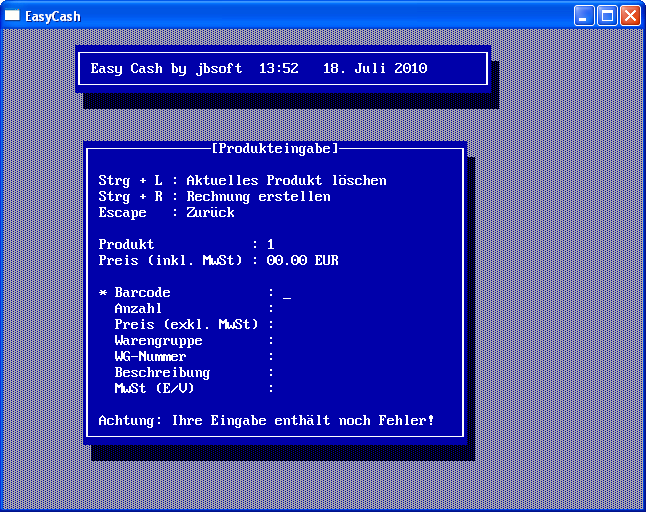Select the 'Beschreibung' field
646x512 pixels.
click(x=162, y=373)
